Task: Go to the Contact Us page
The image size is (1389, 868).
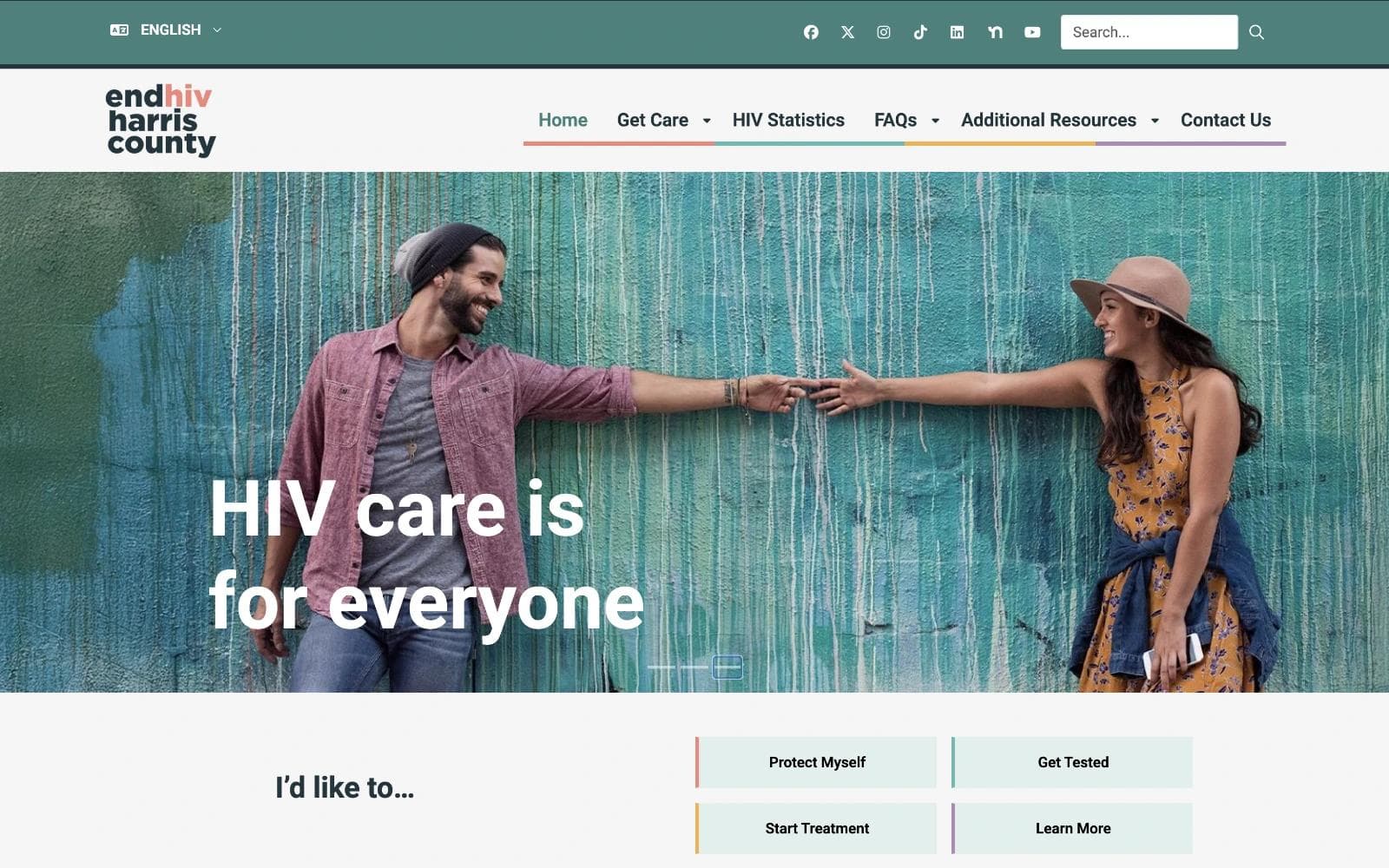Action: tap(1226, 120)
